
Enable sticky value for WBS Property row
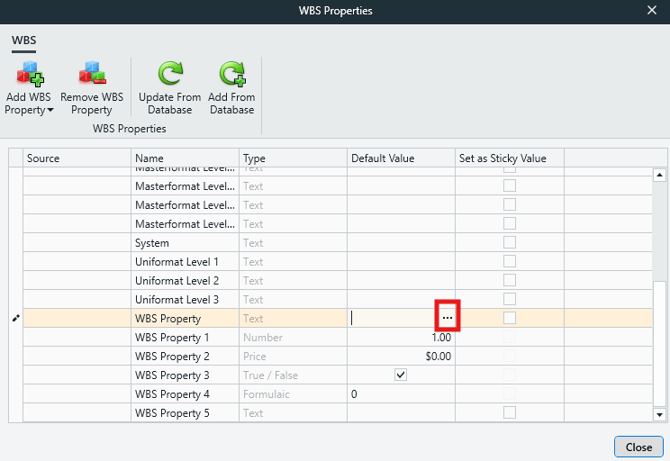tap(509, 318)
